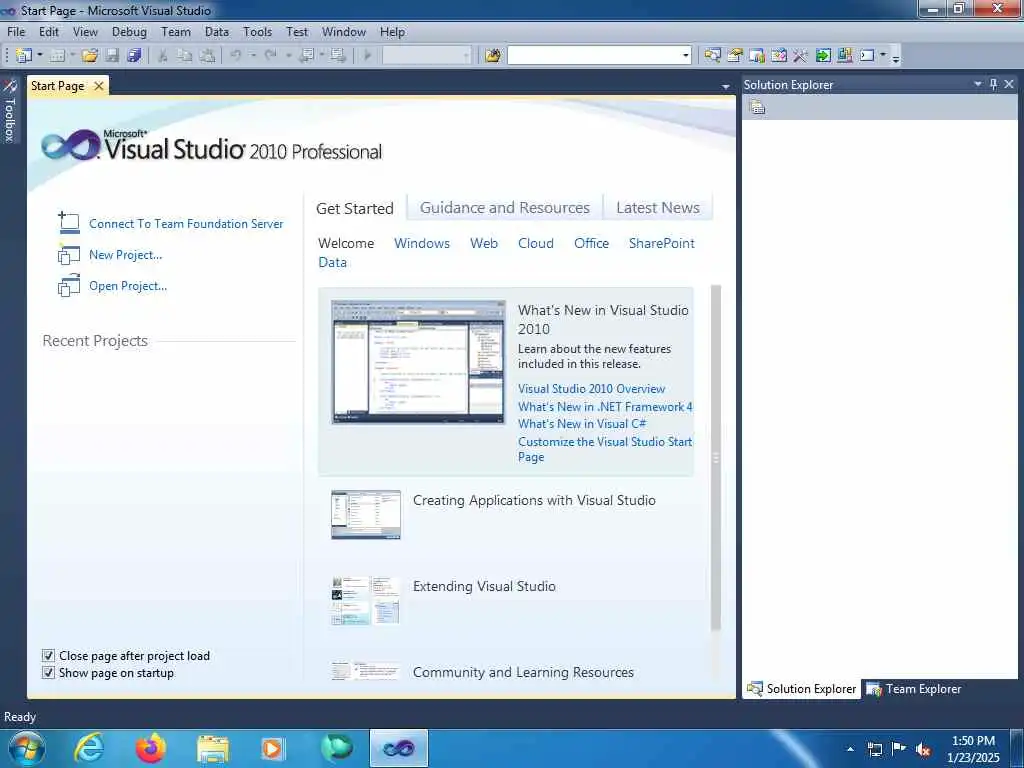Select the Cloud category link
Viewport: 1024px width, 768px height.
(536, 243)
